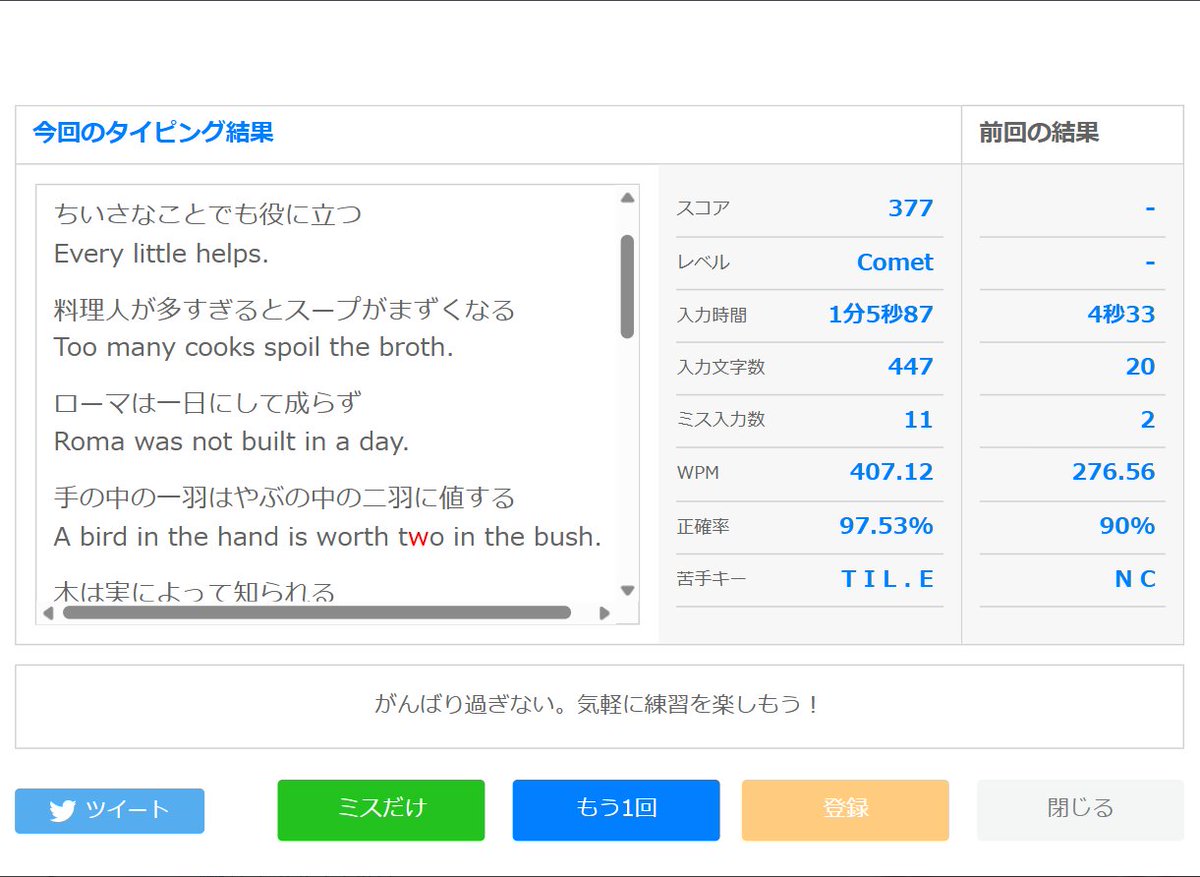The width and height of the screenshot is (1200, 877).
Task: Click the Twitter bird tweet button
Action: (110, 811)
